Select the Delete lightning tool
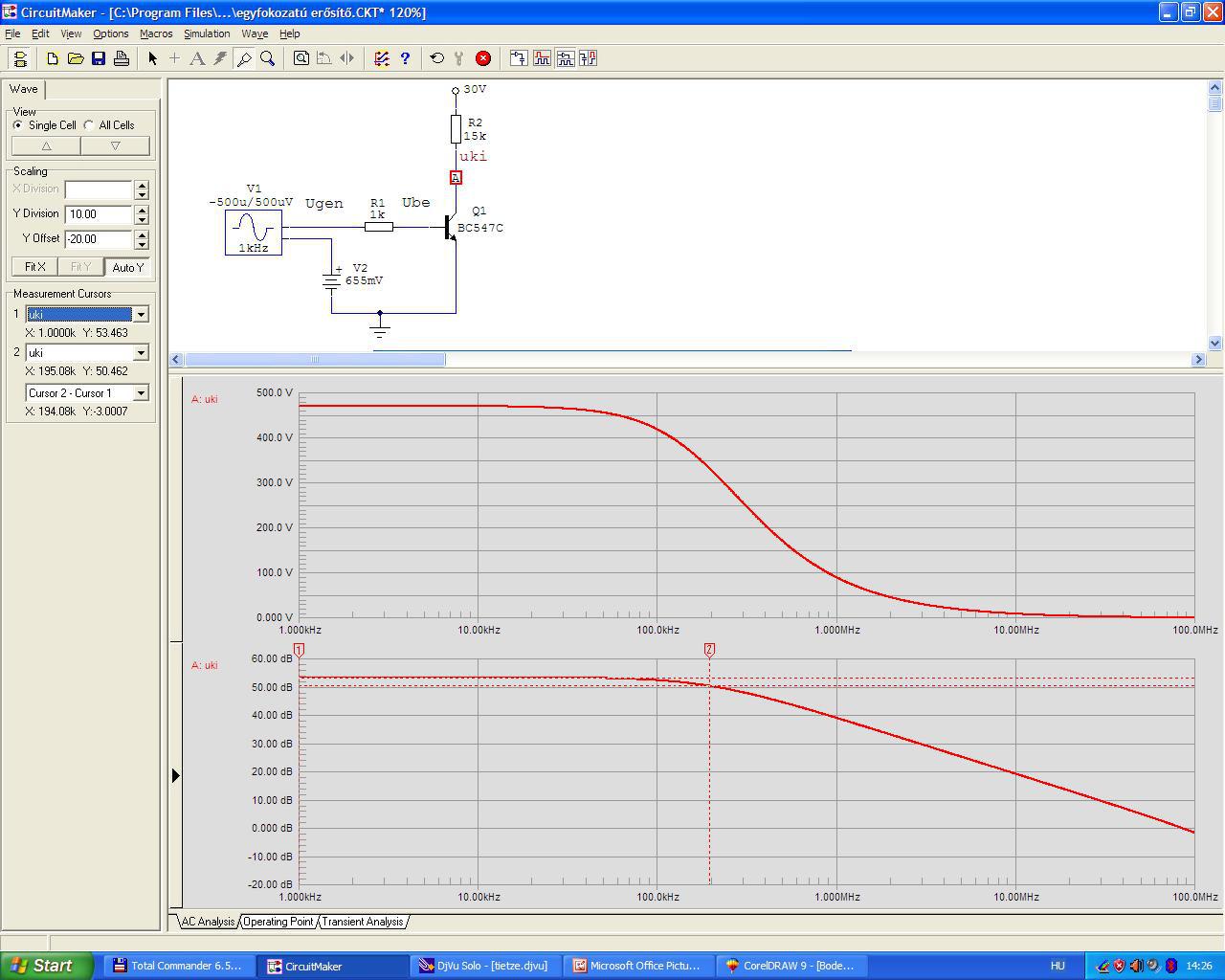The height and width of the screenshot is (980, 1225). pyautogui.click(x=220, y=58)
